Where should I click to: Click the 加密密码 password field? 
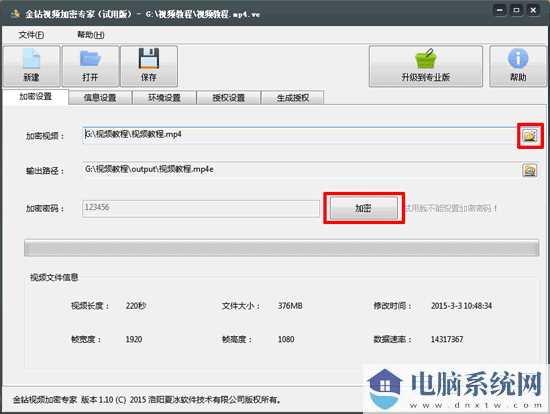(x=201, y=208)
